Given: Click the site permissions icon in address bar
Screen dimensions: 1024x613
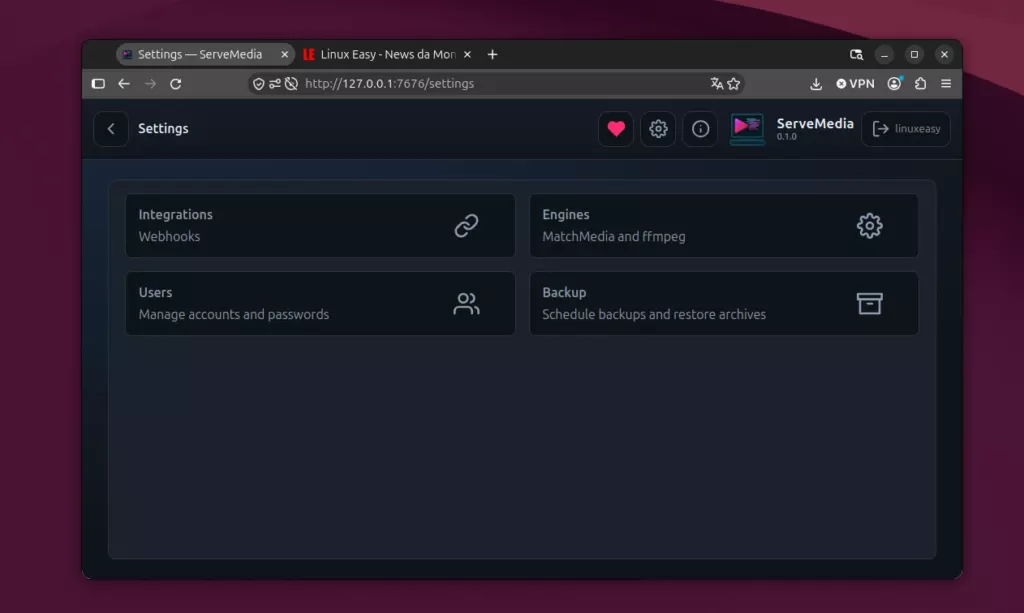Looking at the screenshot, I should click(x=275, y=84).
